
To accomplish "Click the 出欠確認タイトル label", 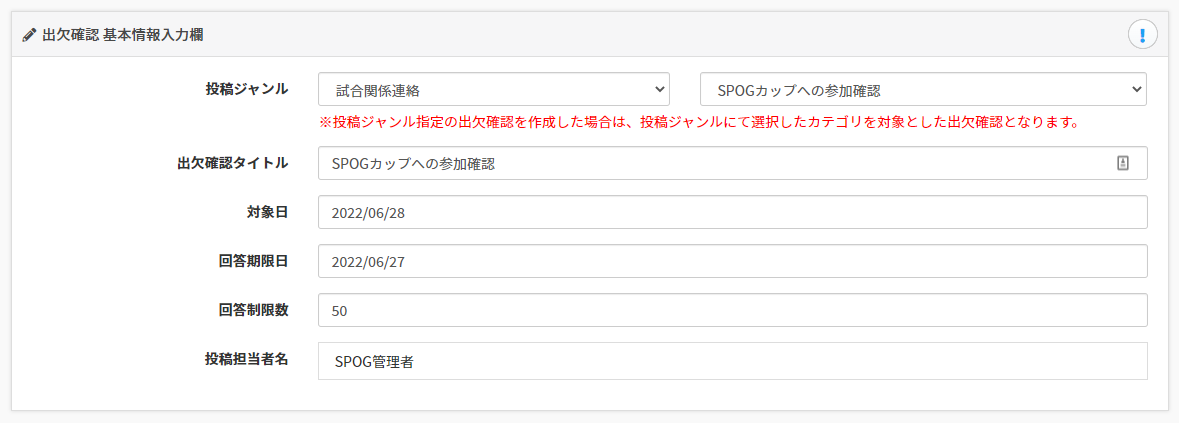I will (233, 162).
